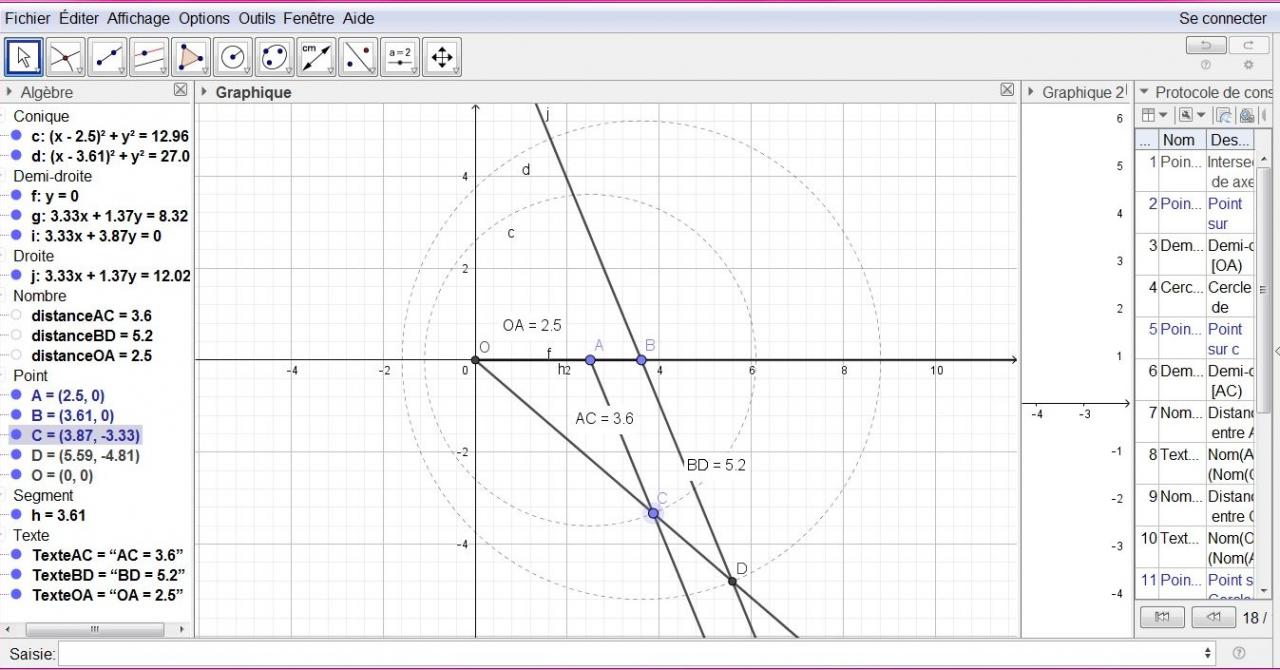Show the distanceBD number object
Viewport: 1280px width, 670px height.
(16, 335)
